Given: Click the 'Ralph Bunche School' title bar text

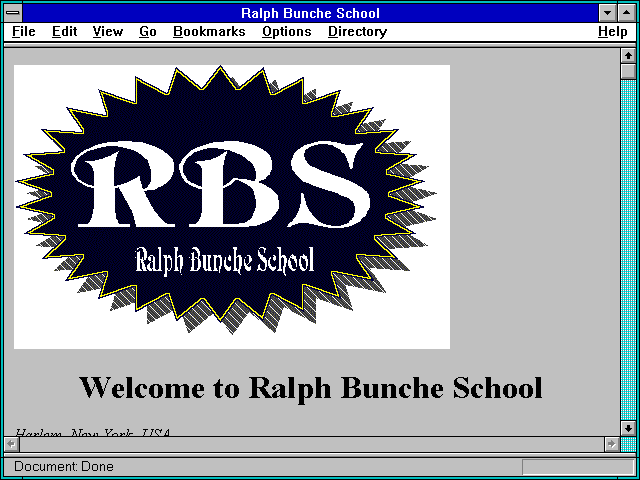Looking at the screenshot, I should point(311,13).
